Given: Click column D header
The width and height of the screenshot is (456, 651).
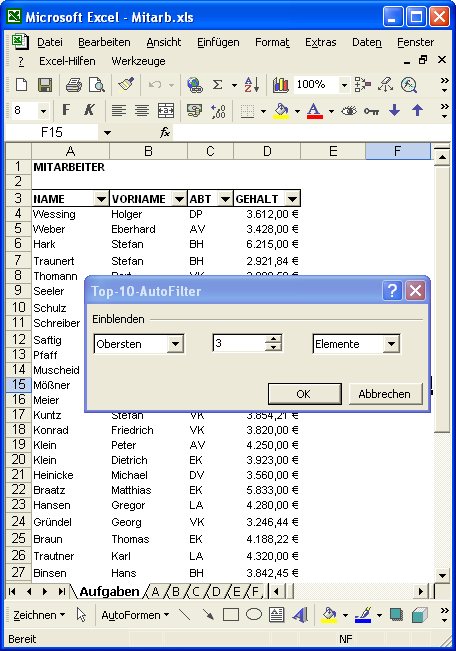Looking at the screenshot, I should tap(267, 151).
